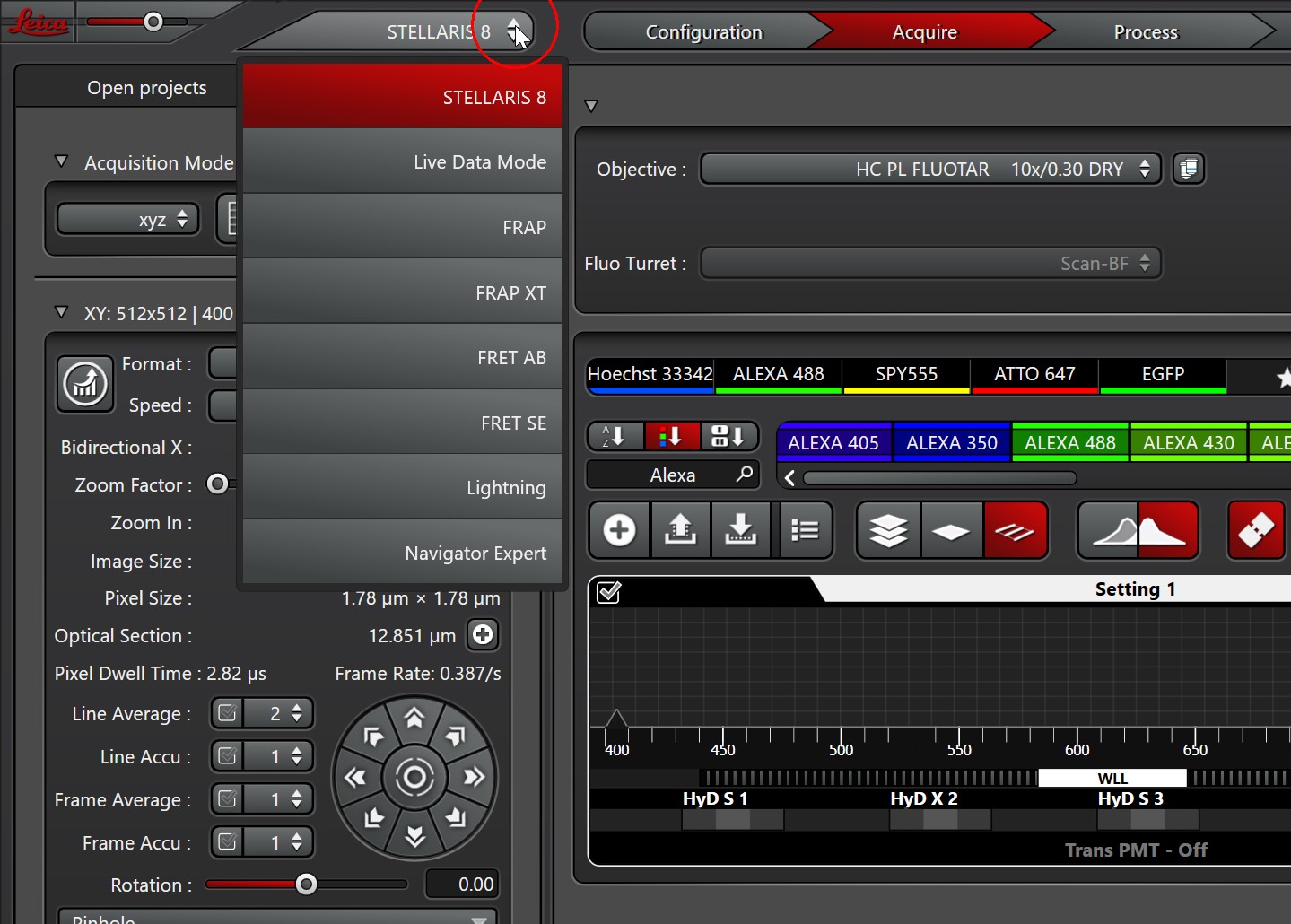
Task: Open the Objective dropdown
Action: click(930, 169)
